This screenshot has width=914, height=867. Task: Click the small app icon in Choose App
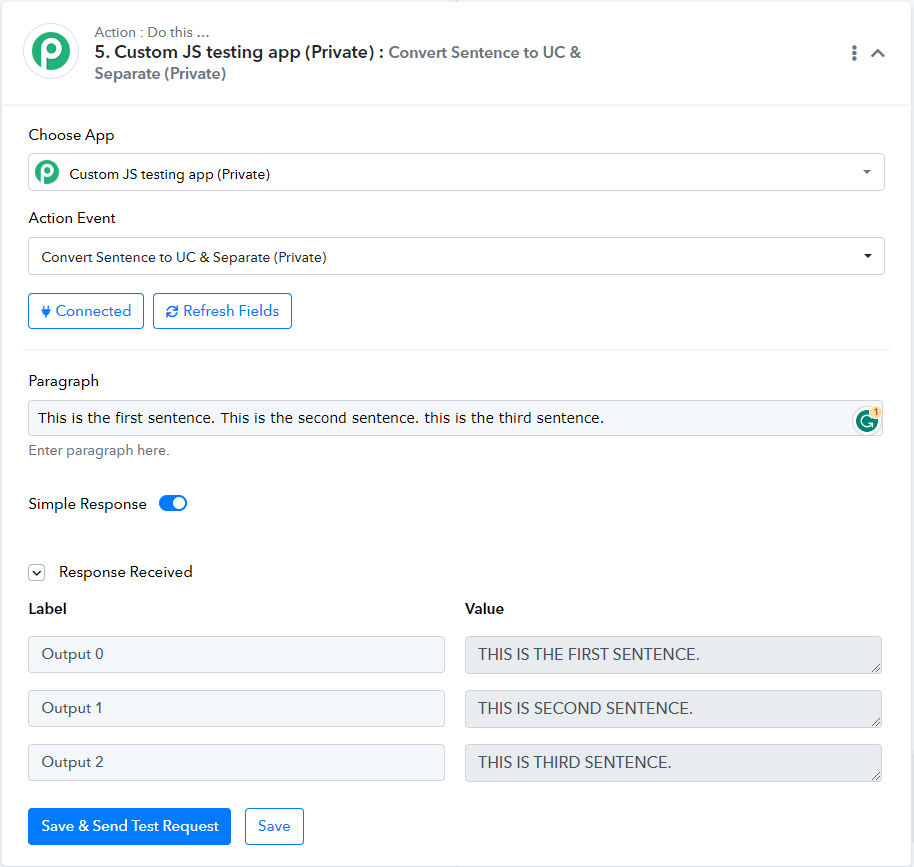point(47,173)
